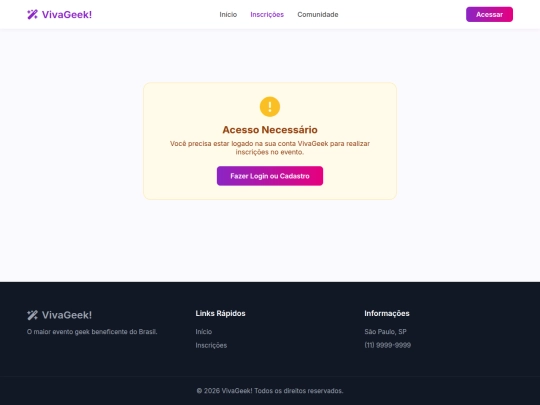
Task: Click the 'Você precisa estar logado' message text
Action: pos(270,148)
